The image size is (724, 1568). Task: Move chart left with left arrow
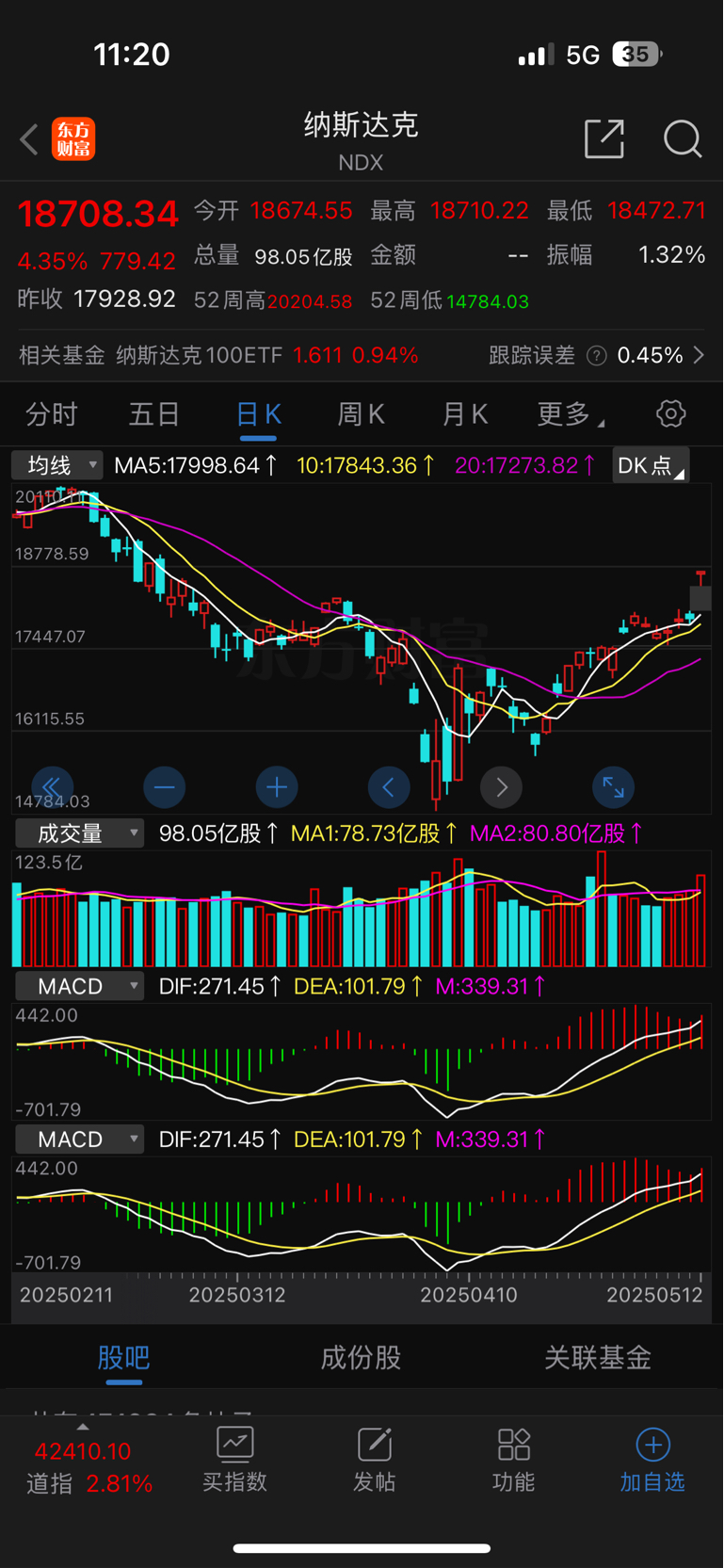(389, 786)
